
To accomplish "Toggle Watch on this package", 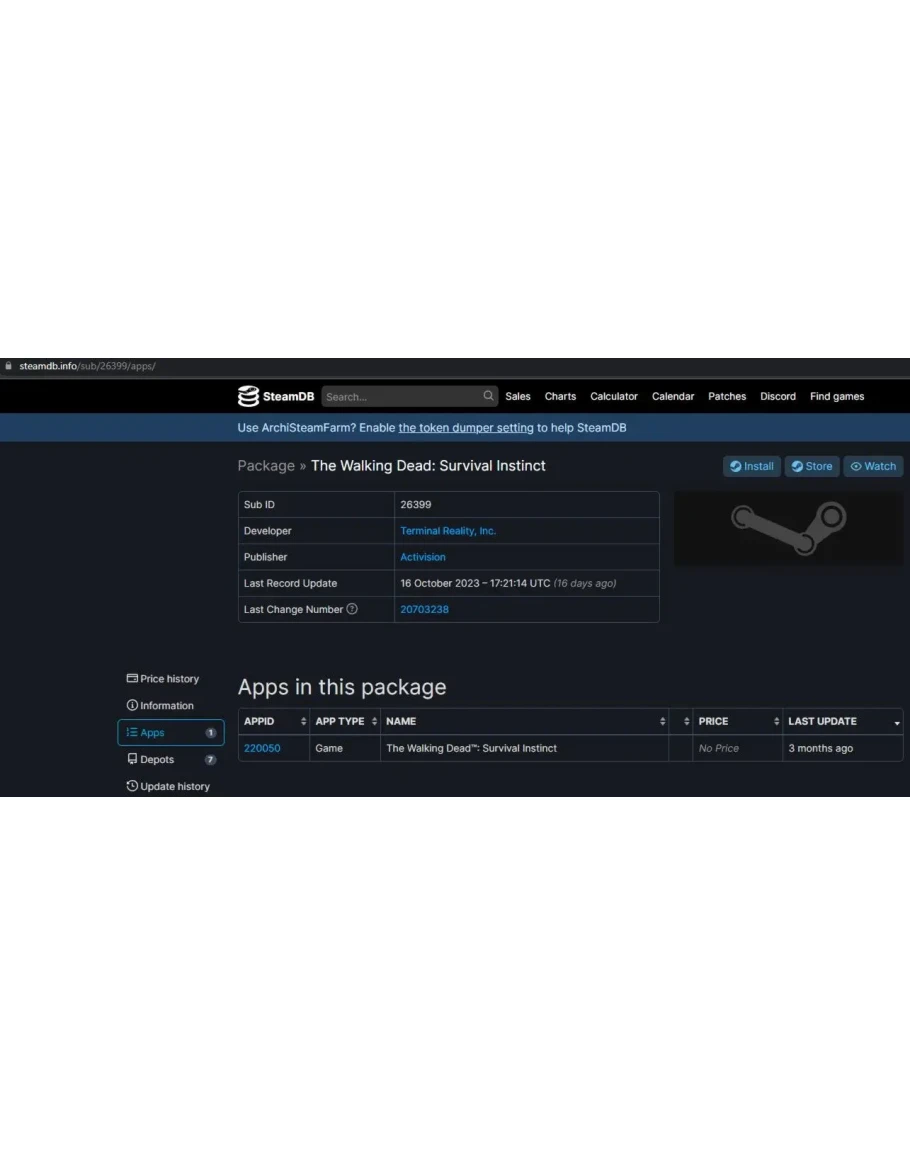I will [873, 466].
